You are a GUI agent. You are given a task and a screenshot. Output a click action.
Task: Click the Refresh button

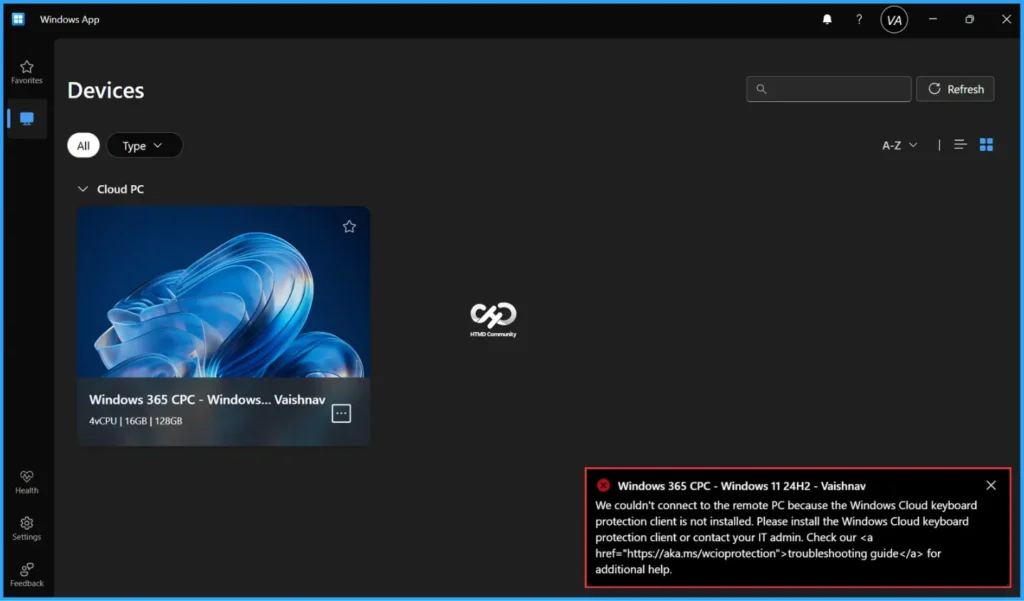[x=955, y=89]
